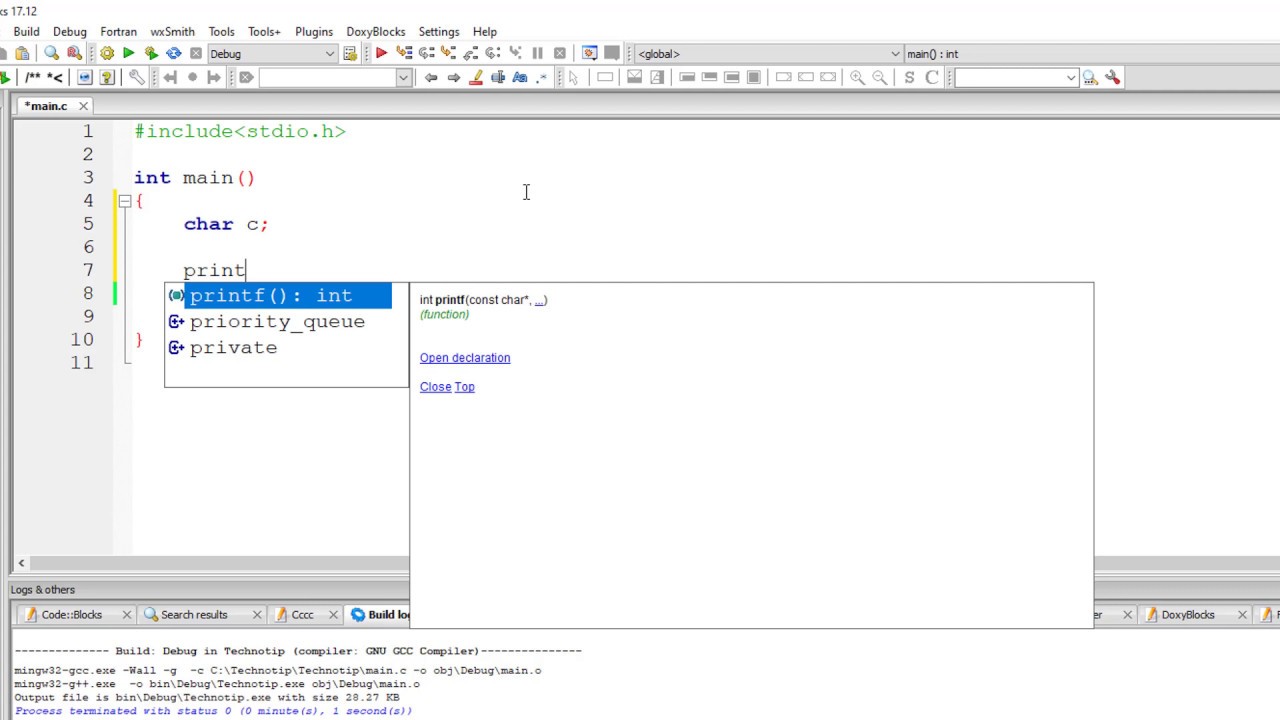Open the main() : int function dropdown
The width and height of the screenshot is (1280, 720).
point(1091,54)
